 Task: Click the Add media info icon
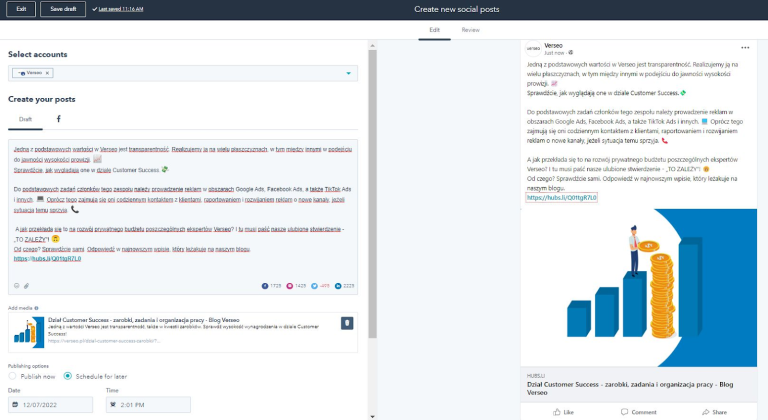pos(36,308)
